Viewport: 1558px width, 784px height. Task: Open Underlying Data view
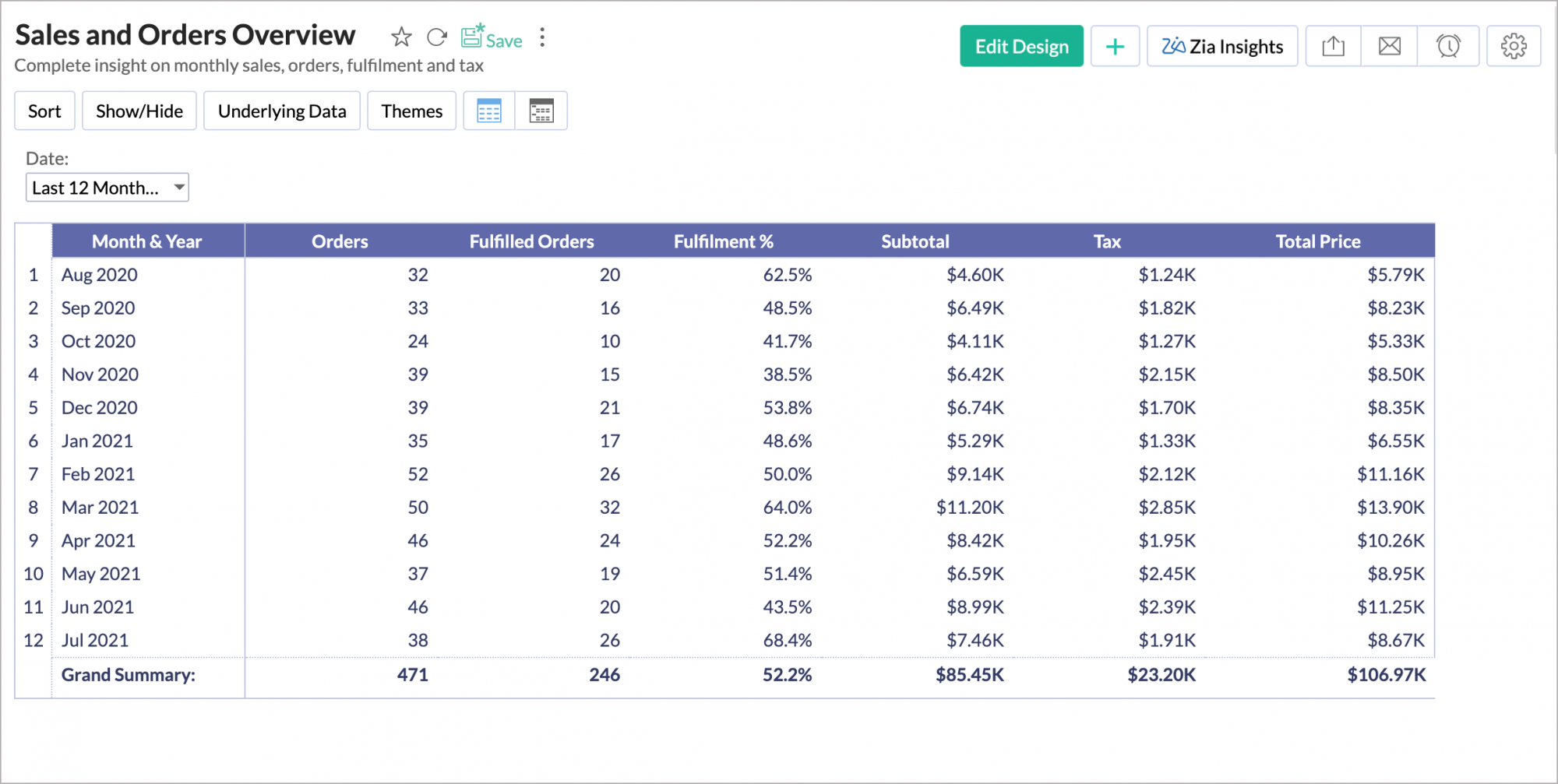point(282,111)
